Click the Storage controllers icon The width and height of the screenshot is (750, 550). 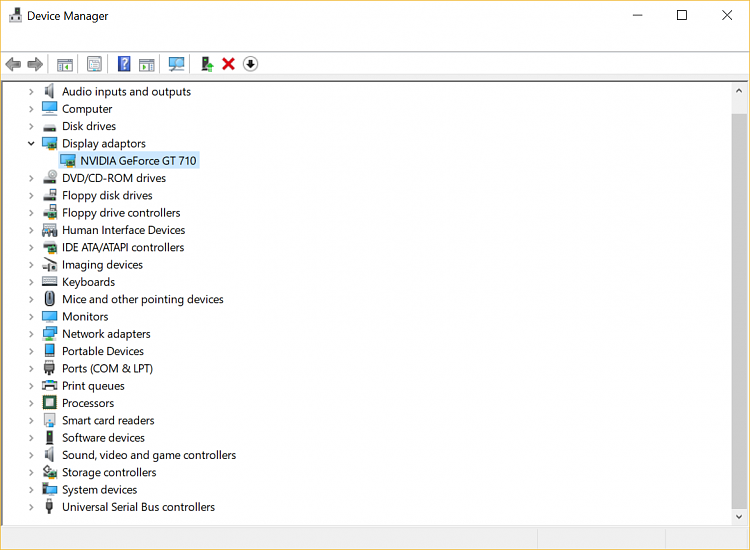[50, 472]
